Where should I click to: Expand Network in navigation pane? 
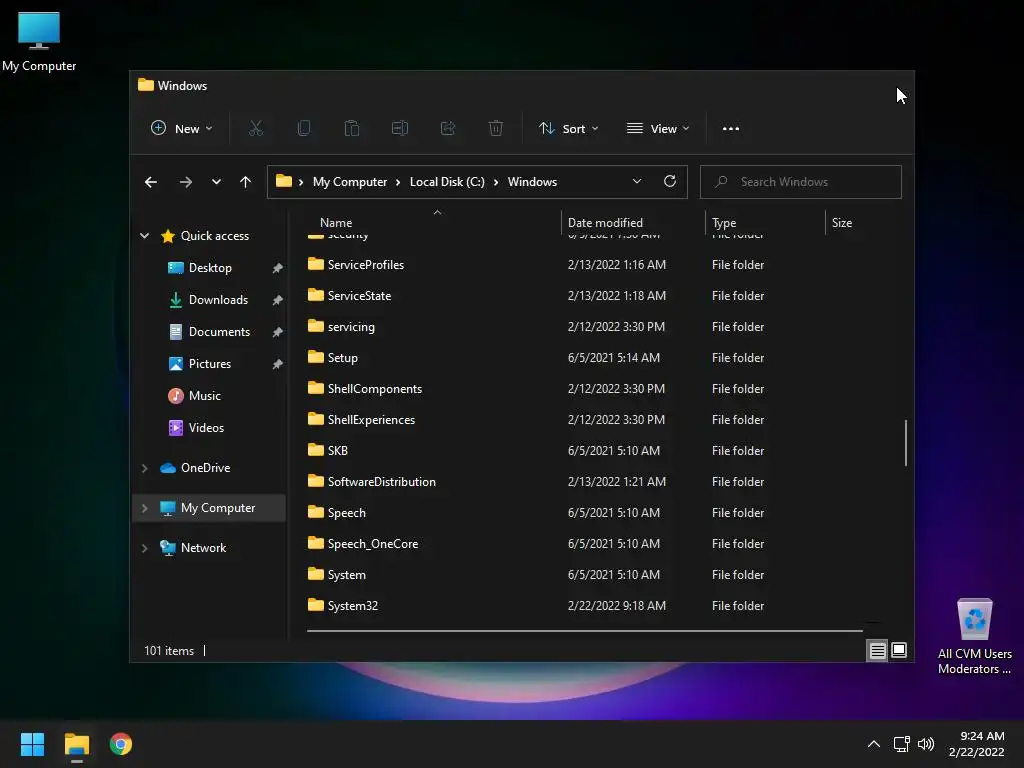point(145,548)
